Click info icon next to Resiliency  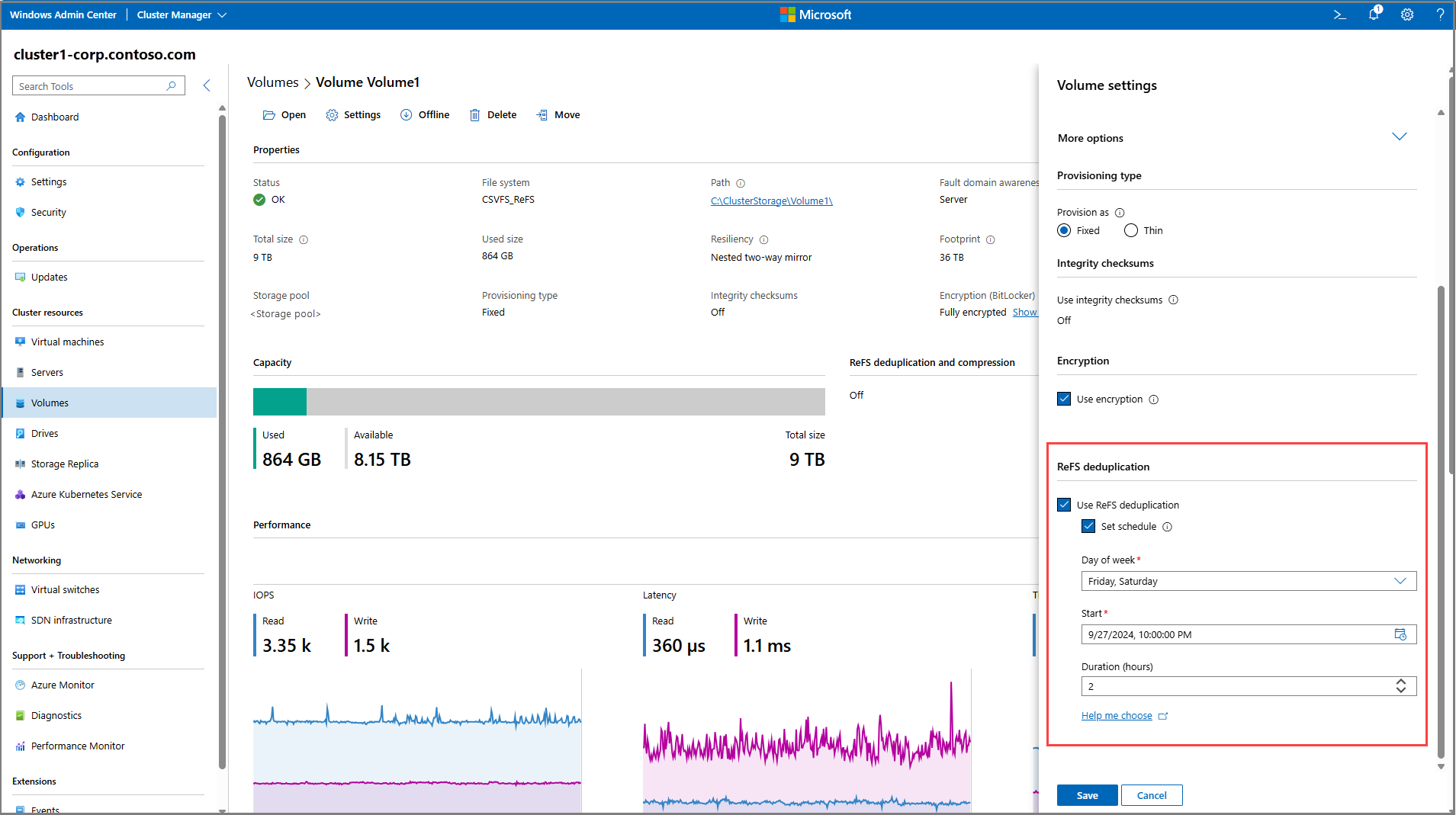[x=763, y=239]
